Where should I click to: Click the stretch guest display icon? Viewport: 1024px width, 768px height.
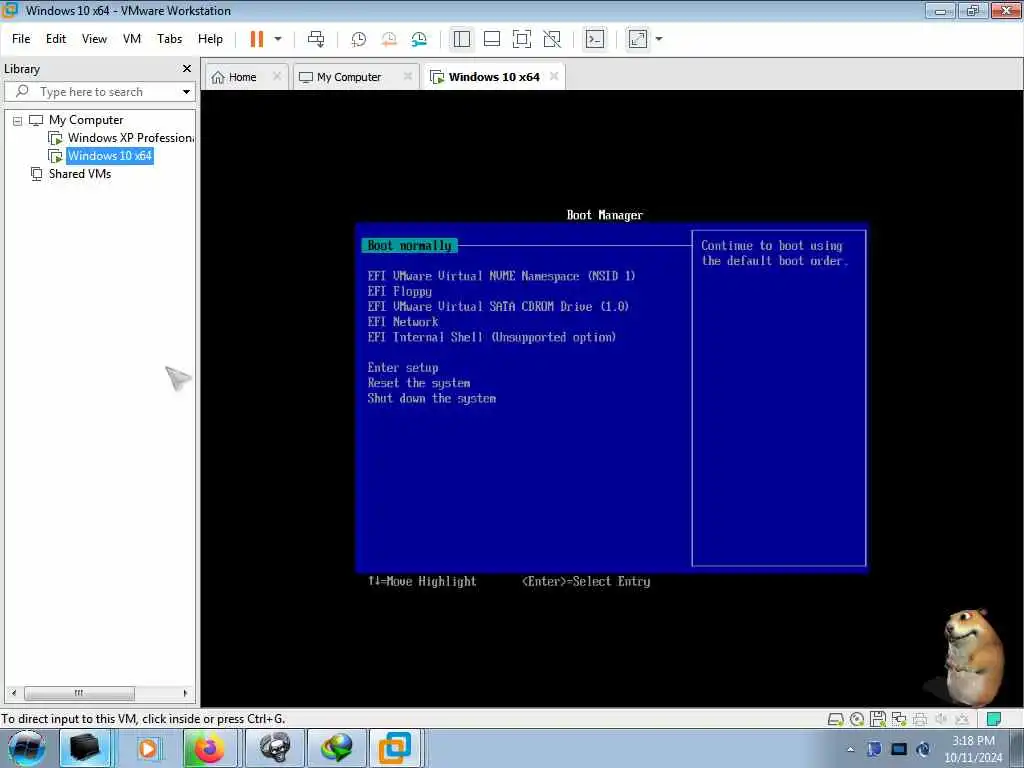tap(638, 39)
